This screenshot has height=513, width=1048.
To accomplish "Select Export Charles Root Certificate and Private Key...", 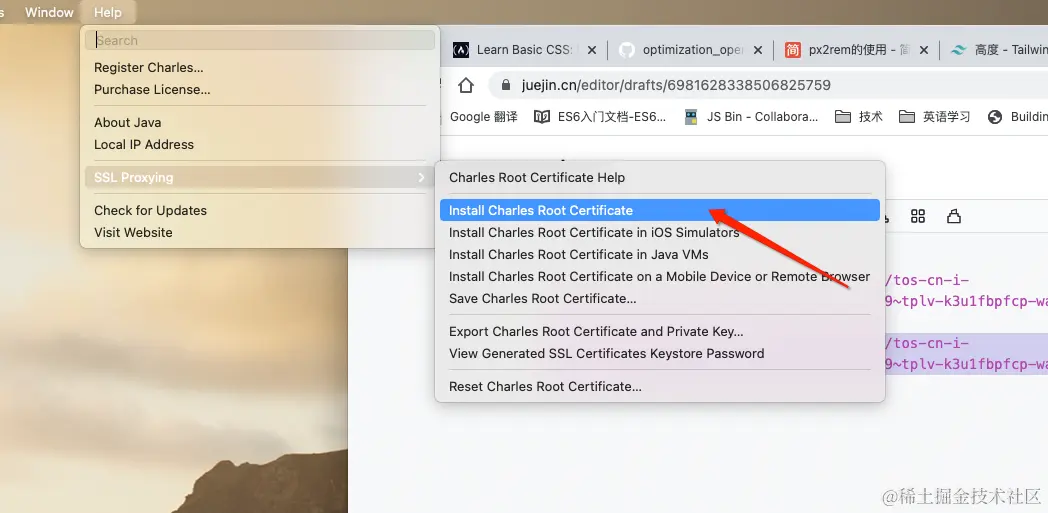I will tap(596, 331).
